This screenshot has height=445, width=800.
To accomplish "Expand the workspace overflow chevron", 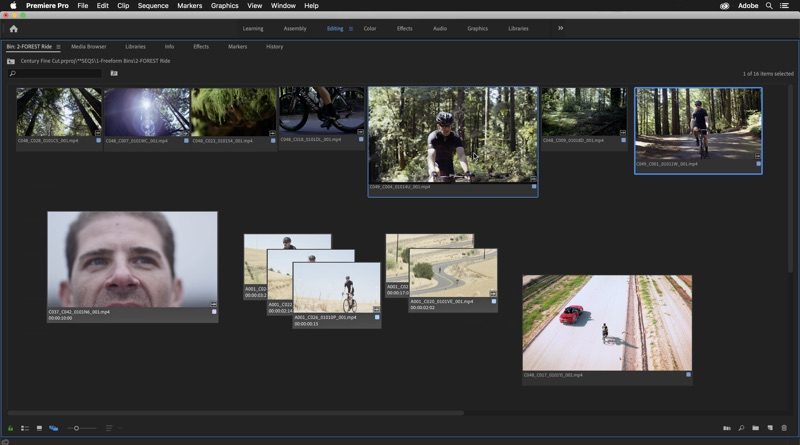I will click(x=560, y=28).
